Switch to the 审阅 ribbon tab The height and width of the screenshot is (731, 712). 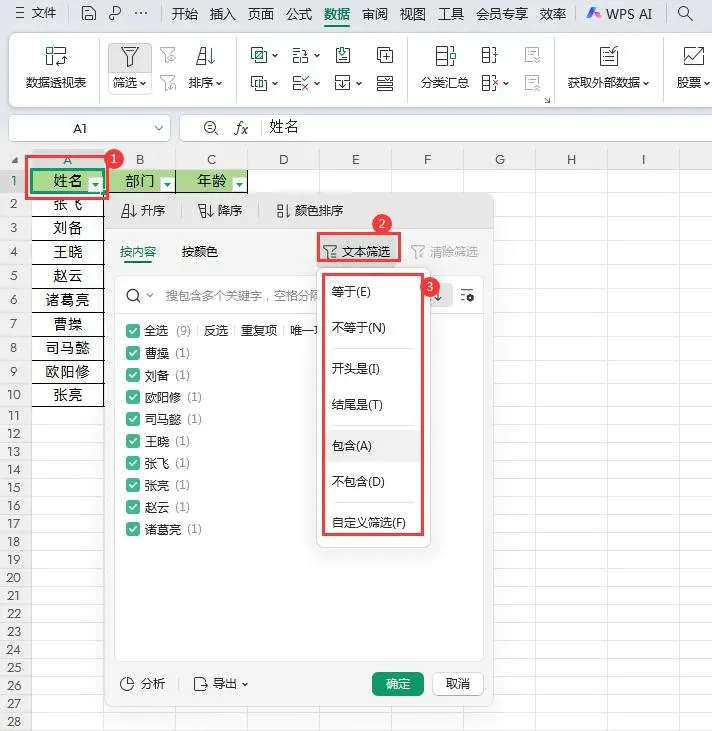[375, 14]
